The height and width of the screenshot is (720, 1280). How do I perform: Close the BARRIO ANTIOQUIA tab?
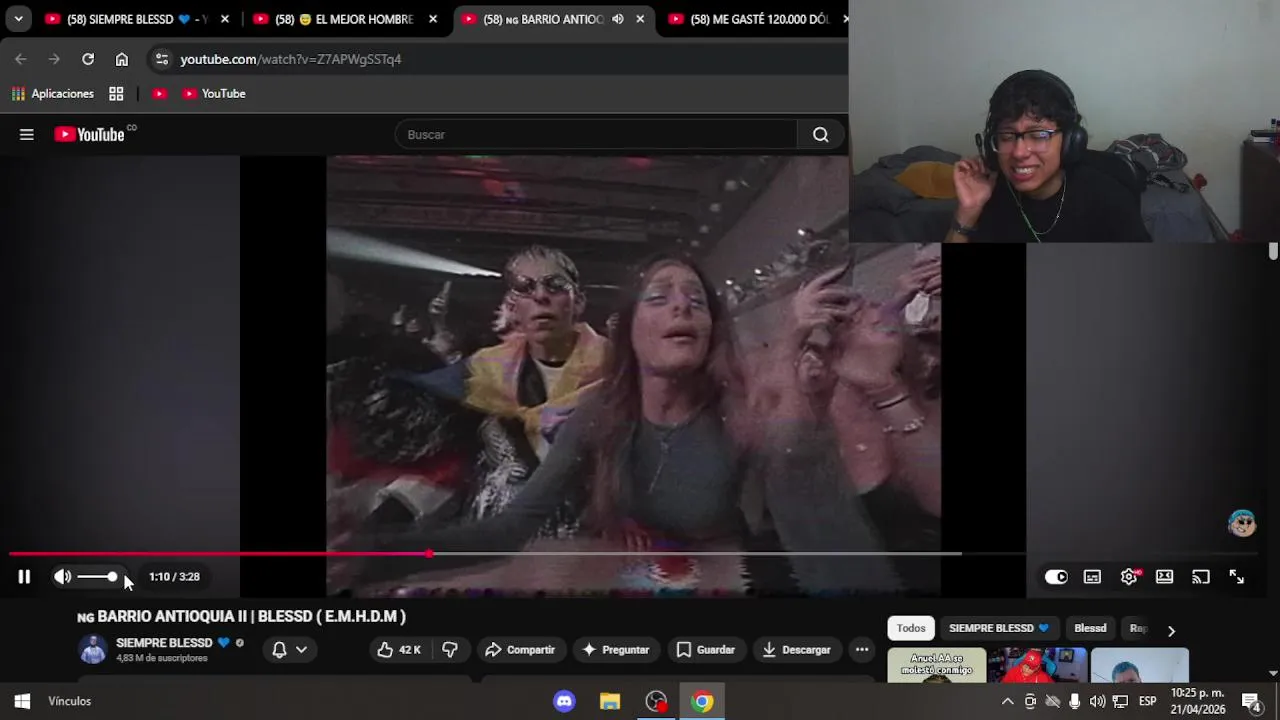[640, 19]
